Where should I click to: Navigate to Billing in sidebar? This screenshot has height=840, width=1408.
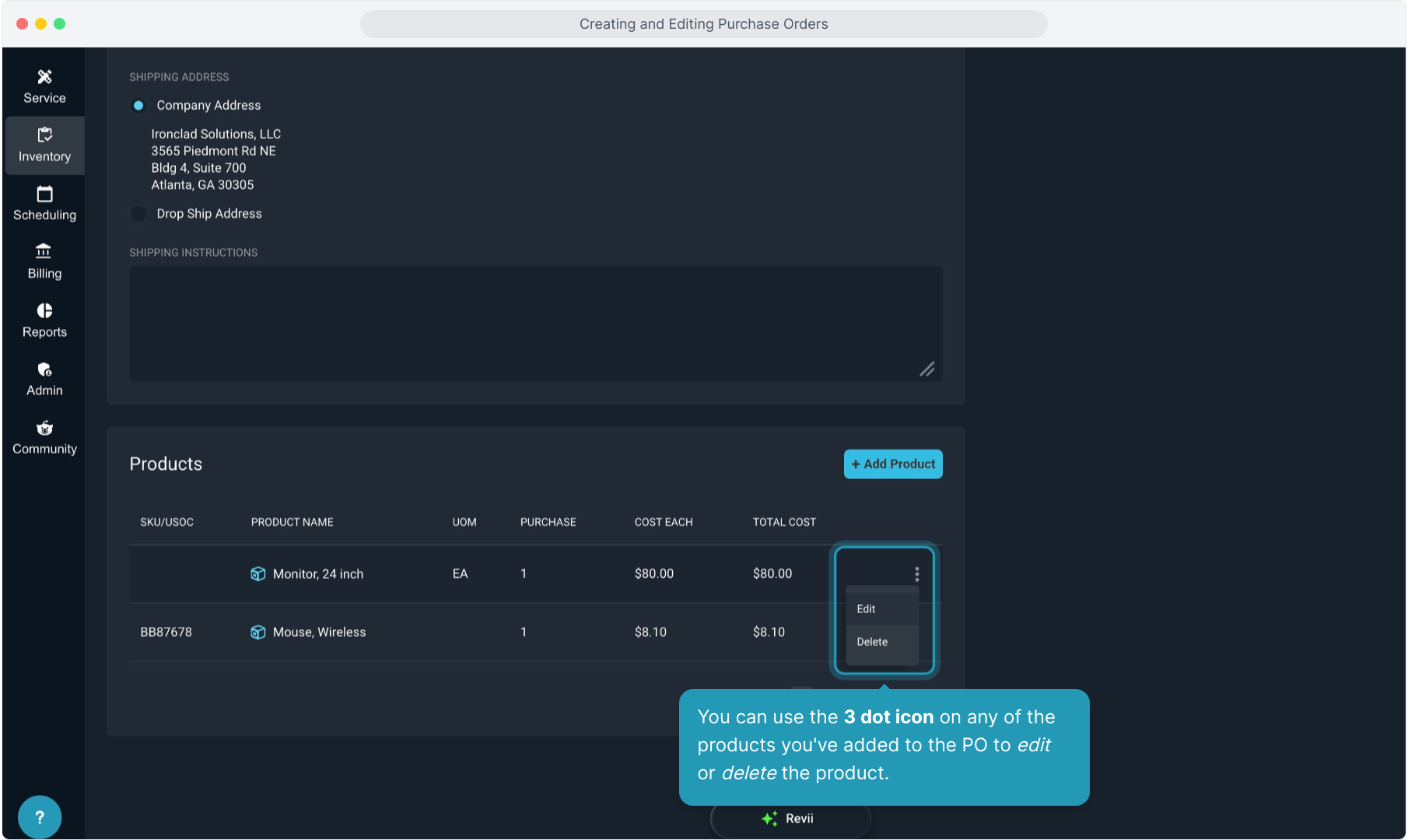44,262
